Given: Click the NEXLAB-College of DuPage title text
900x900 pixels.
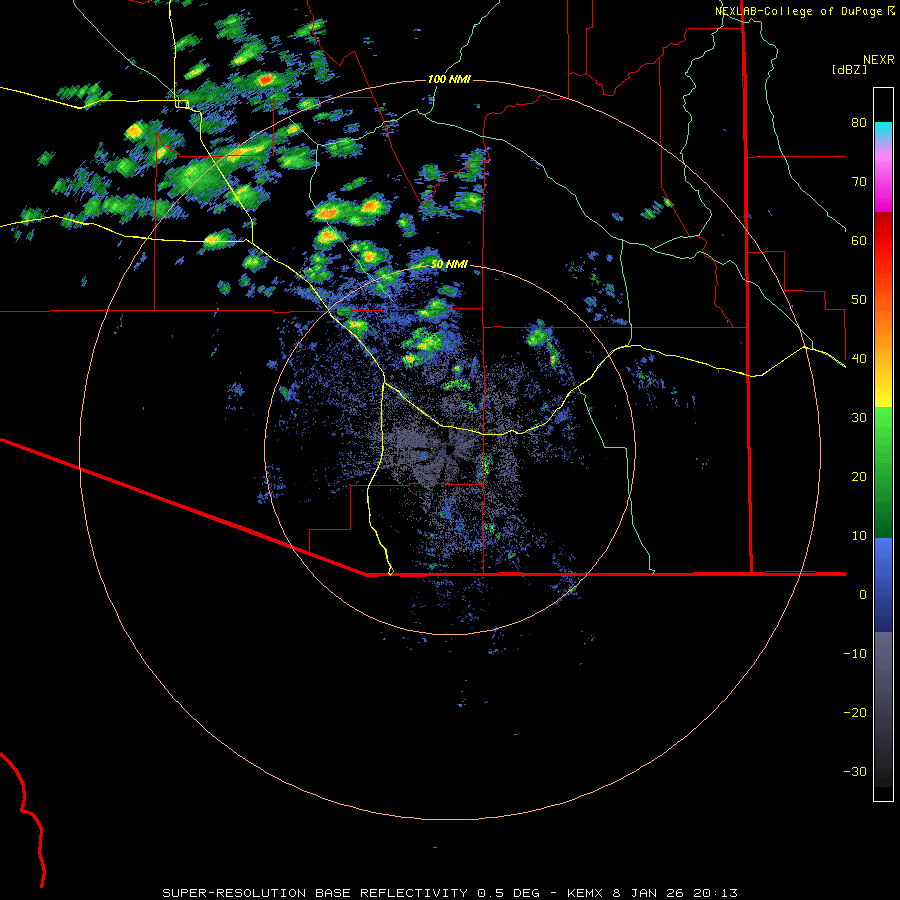Looking at the screenshot, I should click(798, 11).
